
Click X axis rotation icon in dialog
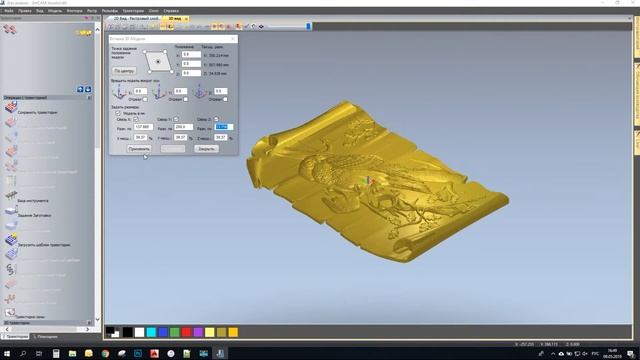[x=119, y=92]
